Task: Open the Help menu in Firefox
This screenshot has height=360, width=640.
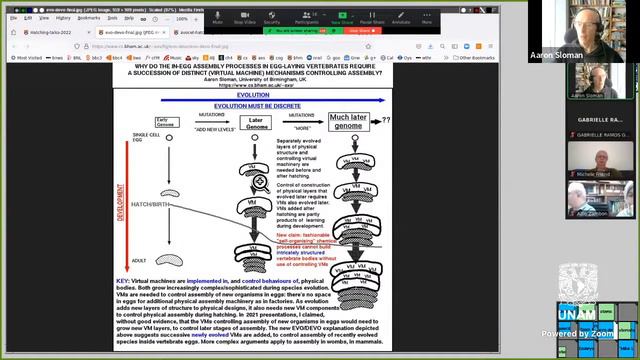Action: coord(129,18)
